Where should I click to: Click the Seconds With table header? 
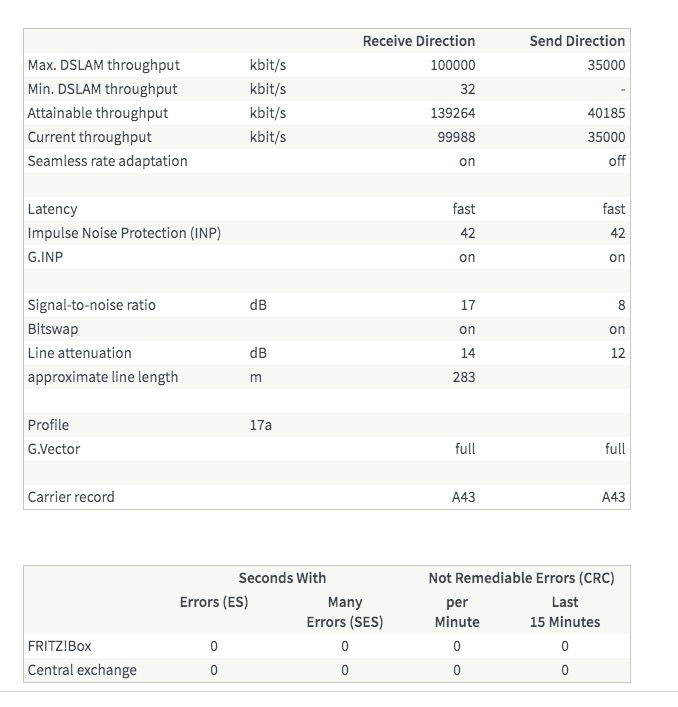pyautogui.click(x=282, y=578)
